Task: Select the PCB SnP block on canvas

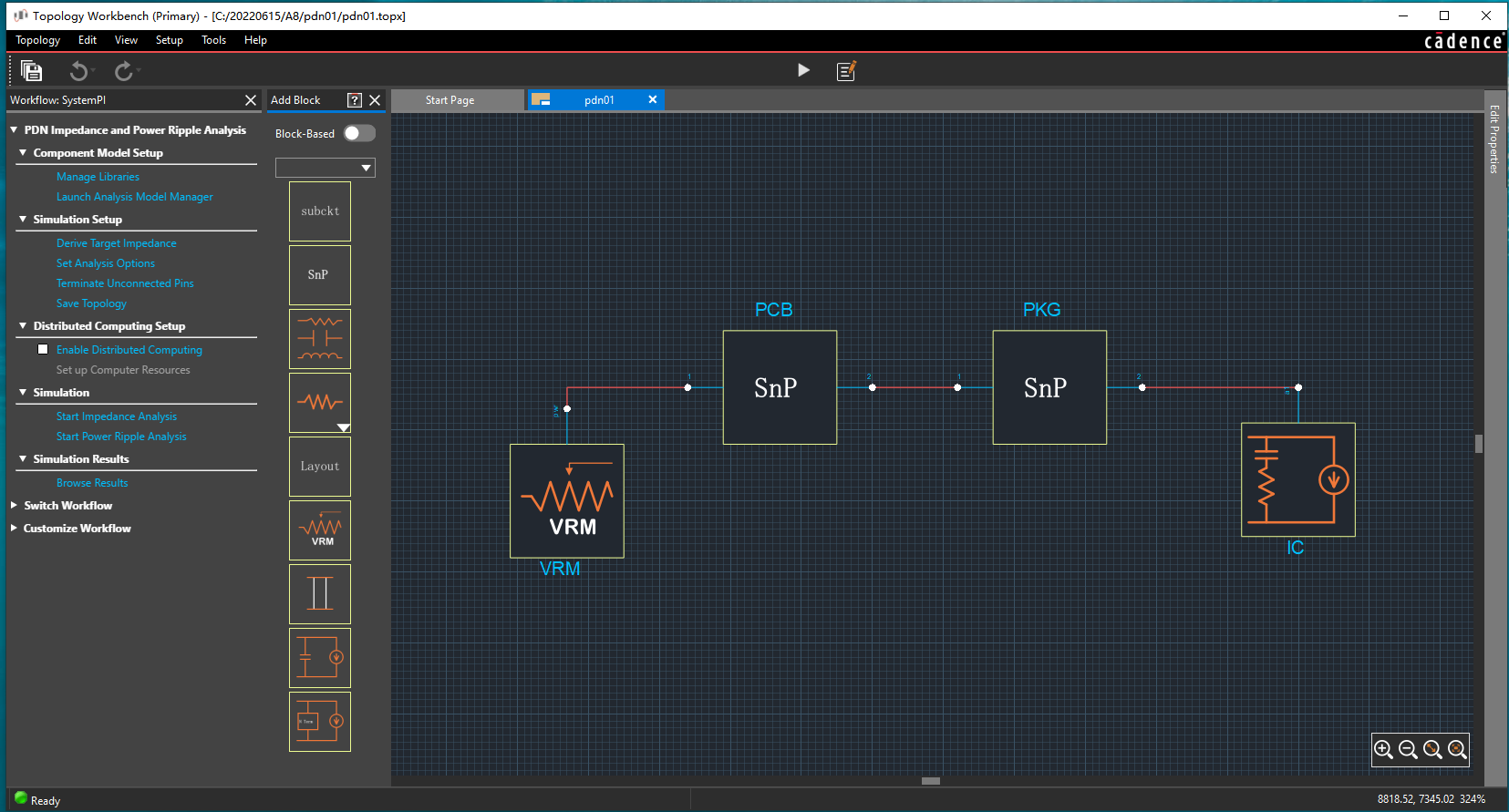Action: (780, 387)
